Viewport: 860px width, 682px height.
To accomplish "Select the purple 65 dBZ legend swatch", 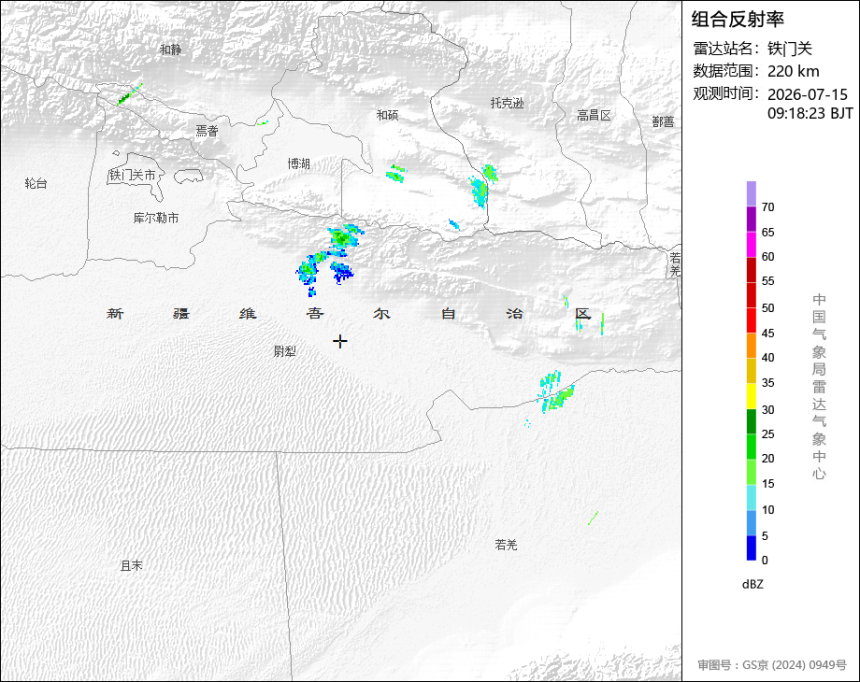I will [x=751, y=219].
